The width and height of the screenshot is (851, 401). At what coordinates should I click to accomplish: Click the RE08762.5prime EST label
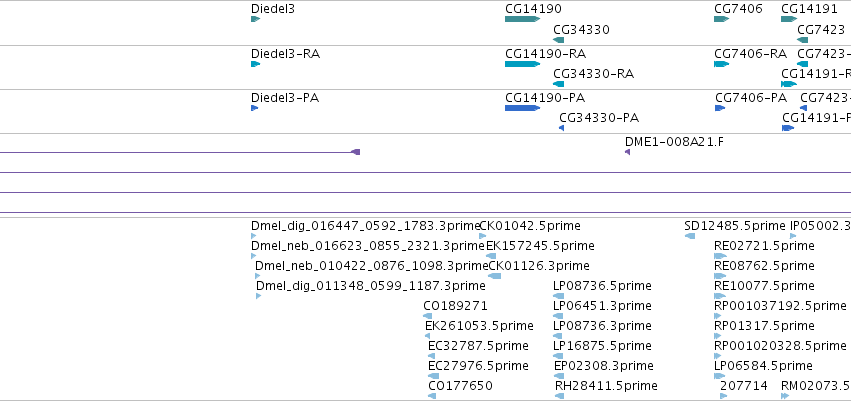pyautogui.click(x=764, y=266)
